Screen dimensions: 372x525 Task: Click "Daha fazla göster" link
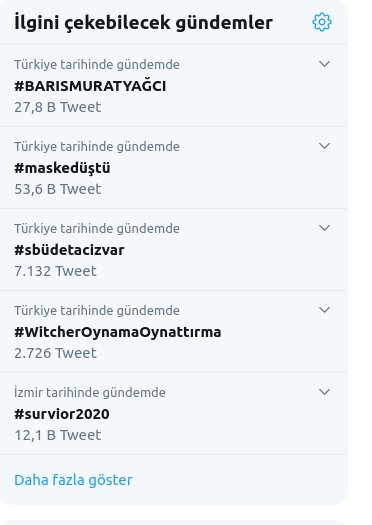coord(73,480)
